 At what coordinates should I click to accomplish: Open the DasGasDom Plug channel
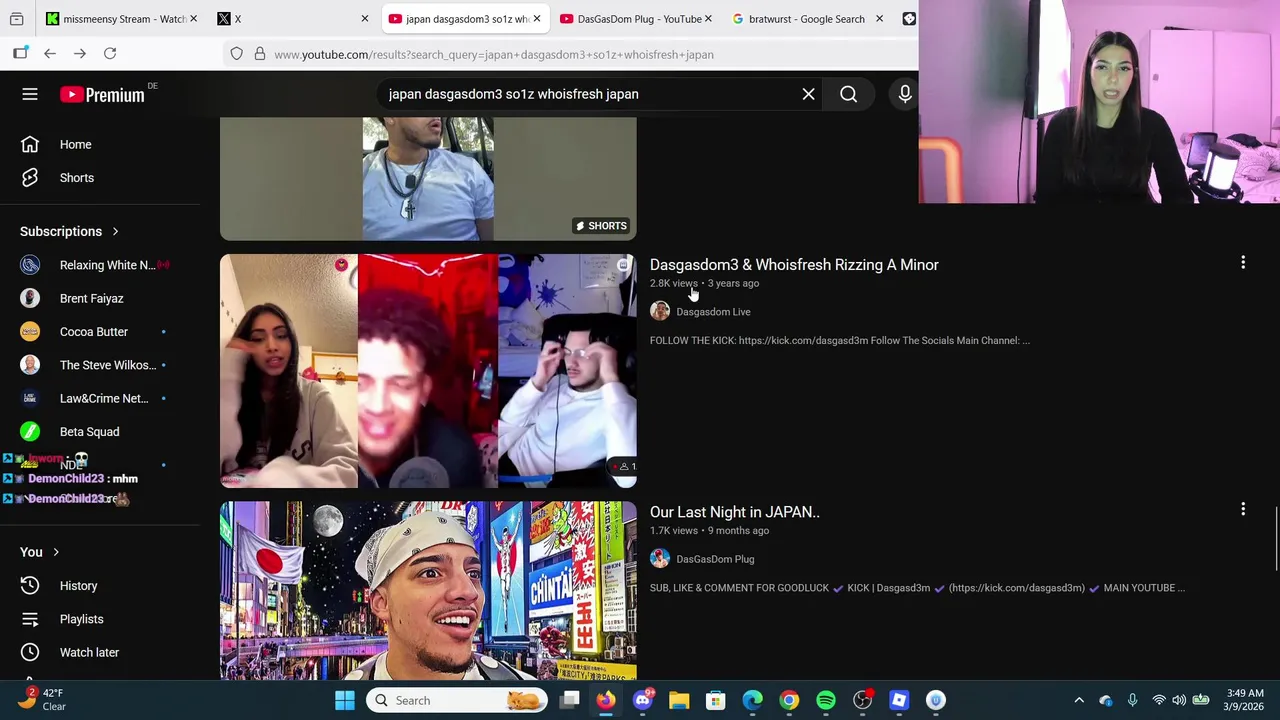(715, 559)
